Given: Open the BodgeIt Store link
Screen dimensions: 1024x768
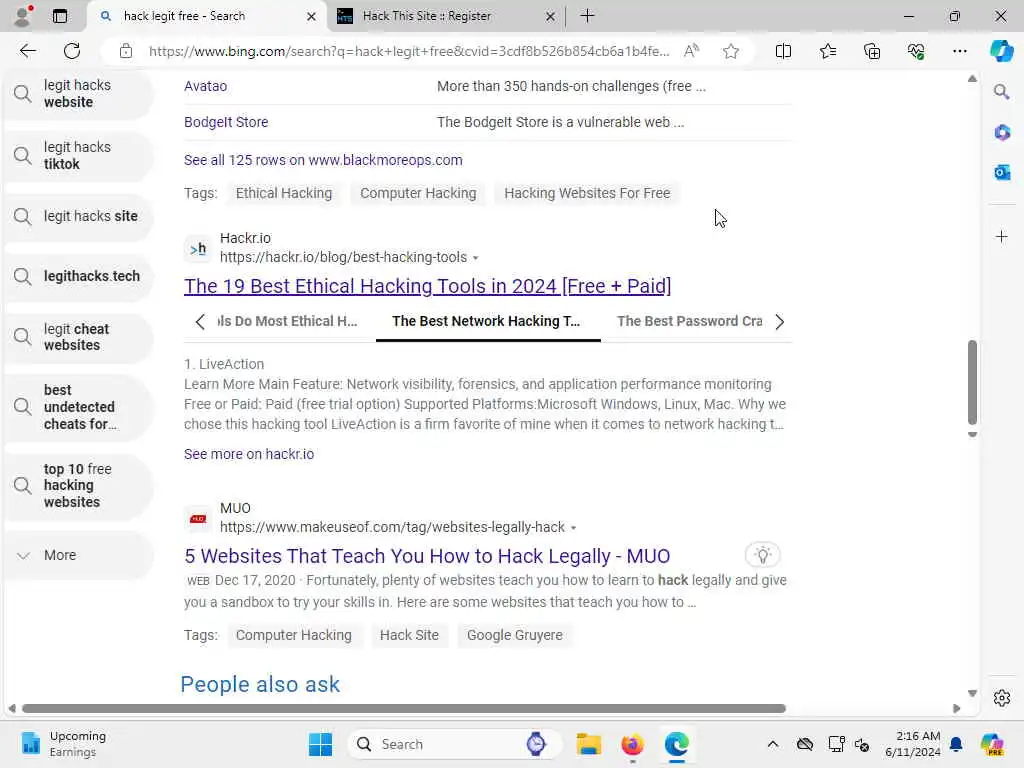Looking at the screenshot, I should (x=226, y=122).
